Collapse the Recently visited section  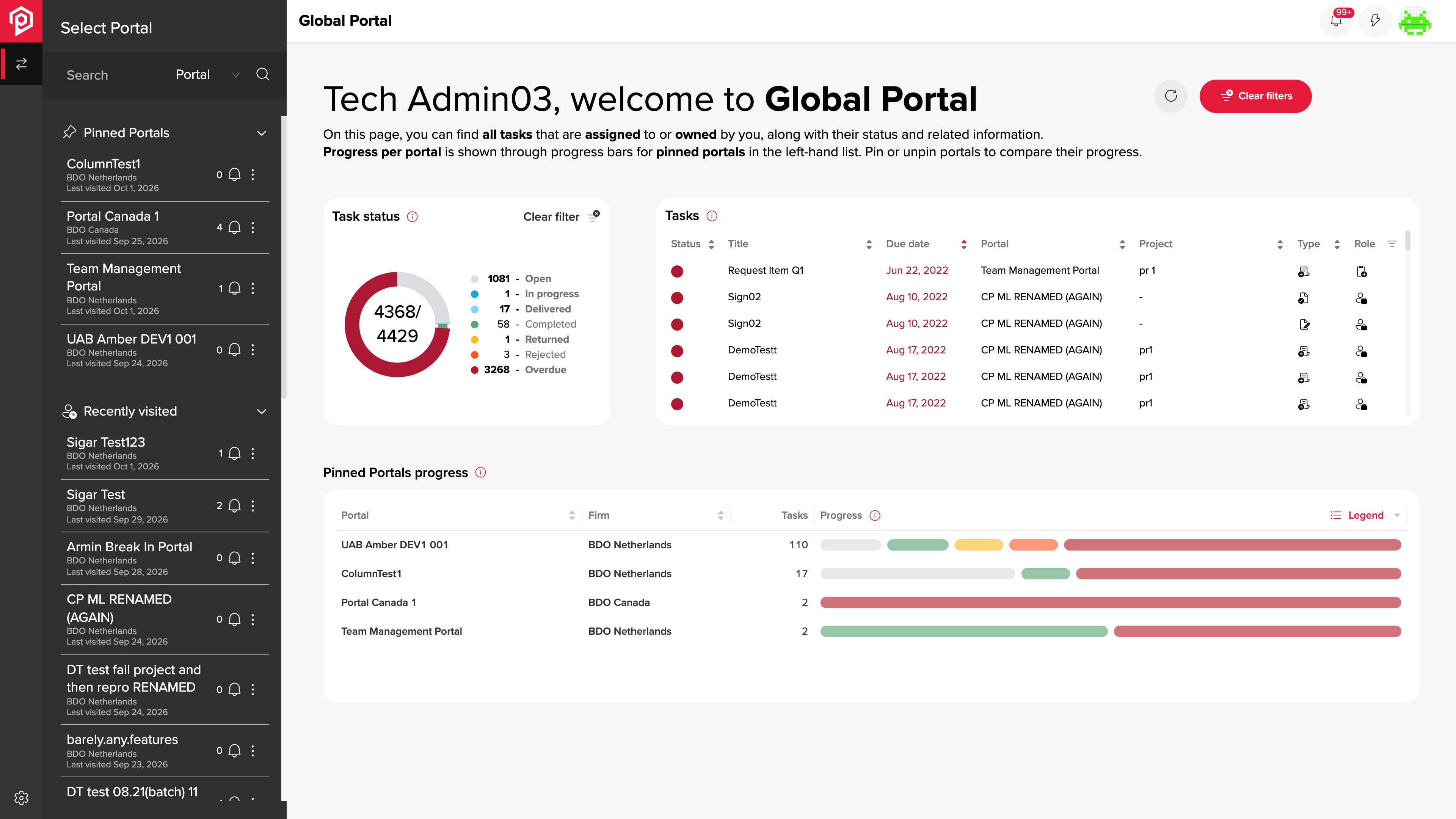[x=261, y=411]
